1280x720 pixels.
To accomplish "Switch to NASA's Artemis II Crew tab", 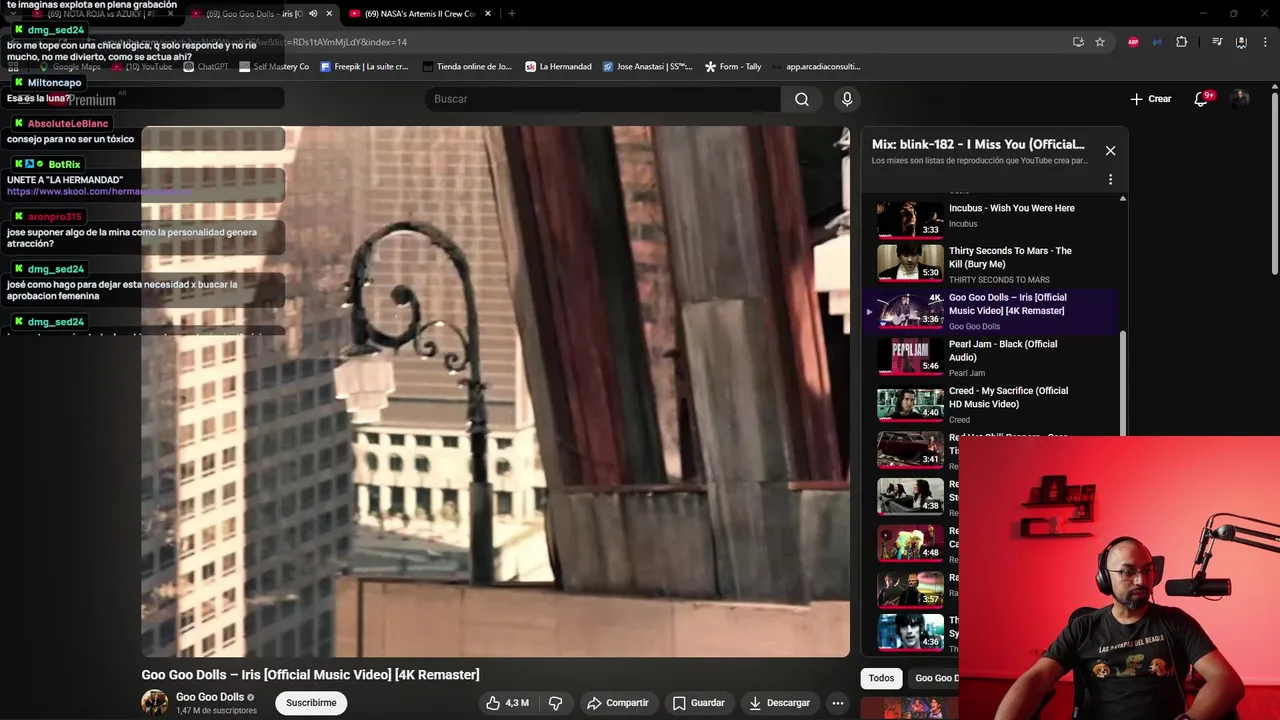I will [x=419, y=14].
